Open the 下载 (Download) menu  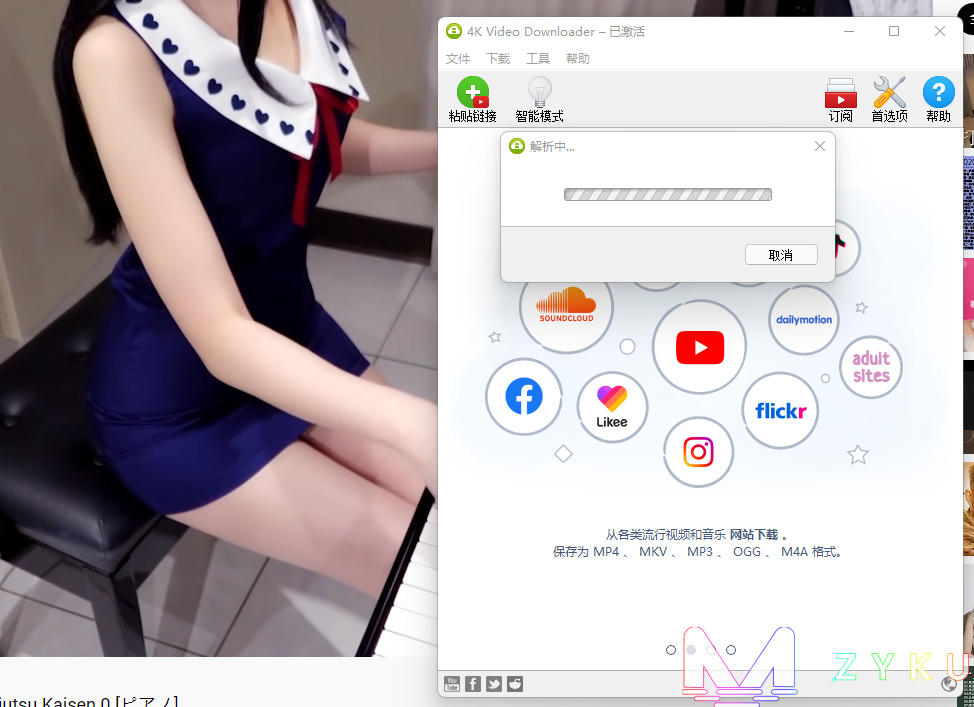point(498,58)
